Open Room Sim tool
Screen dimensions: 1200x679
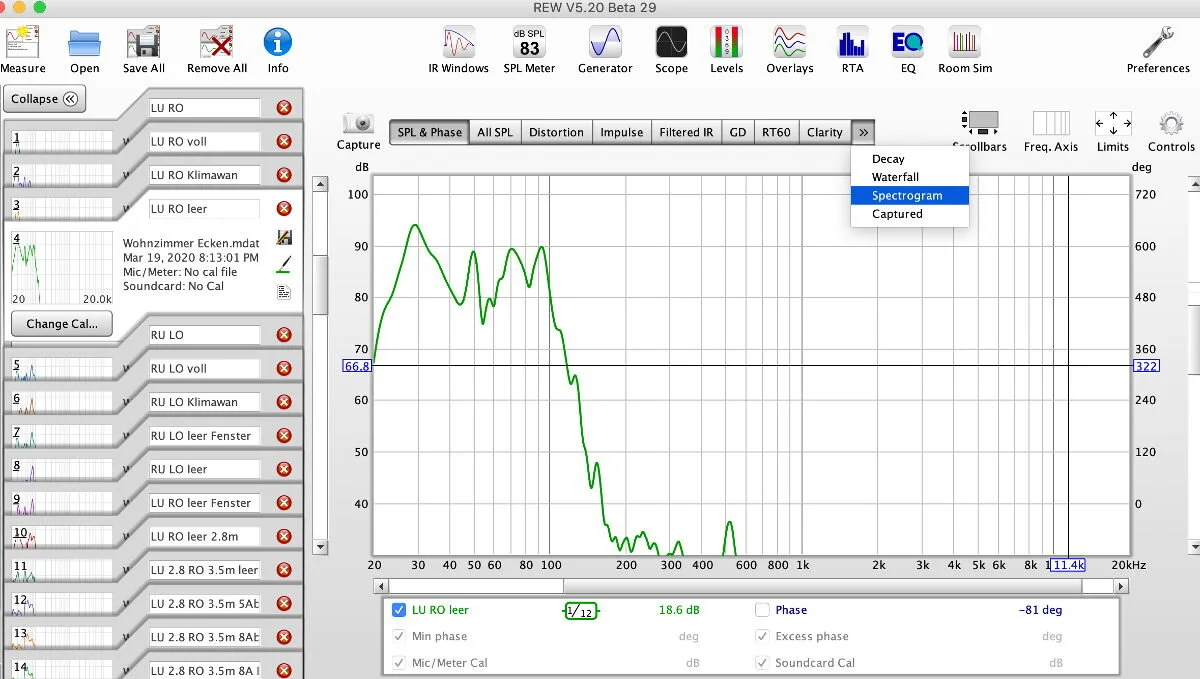point(965,50)
